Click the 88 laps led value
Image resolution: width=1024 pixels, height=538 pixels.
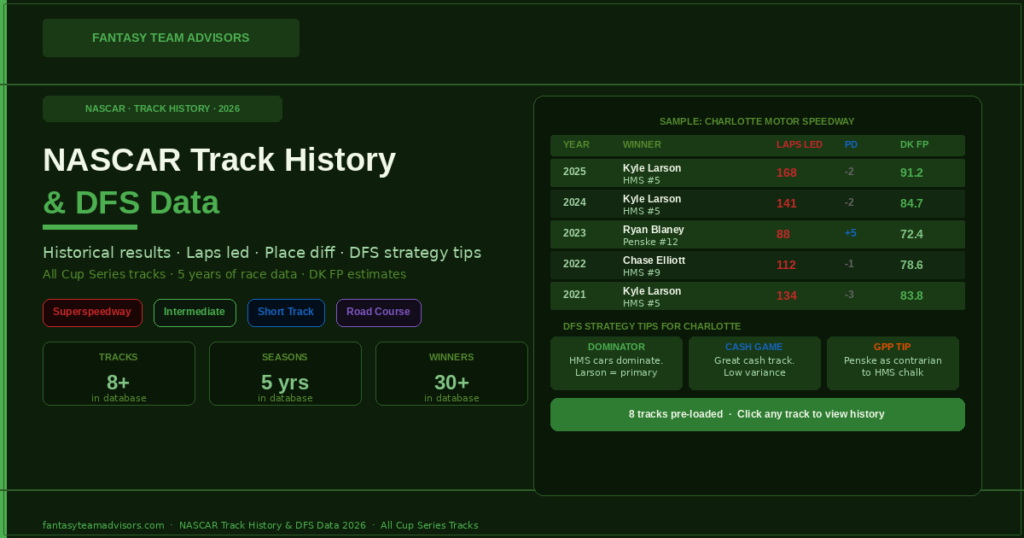(783, 234)
